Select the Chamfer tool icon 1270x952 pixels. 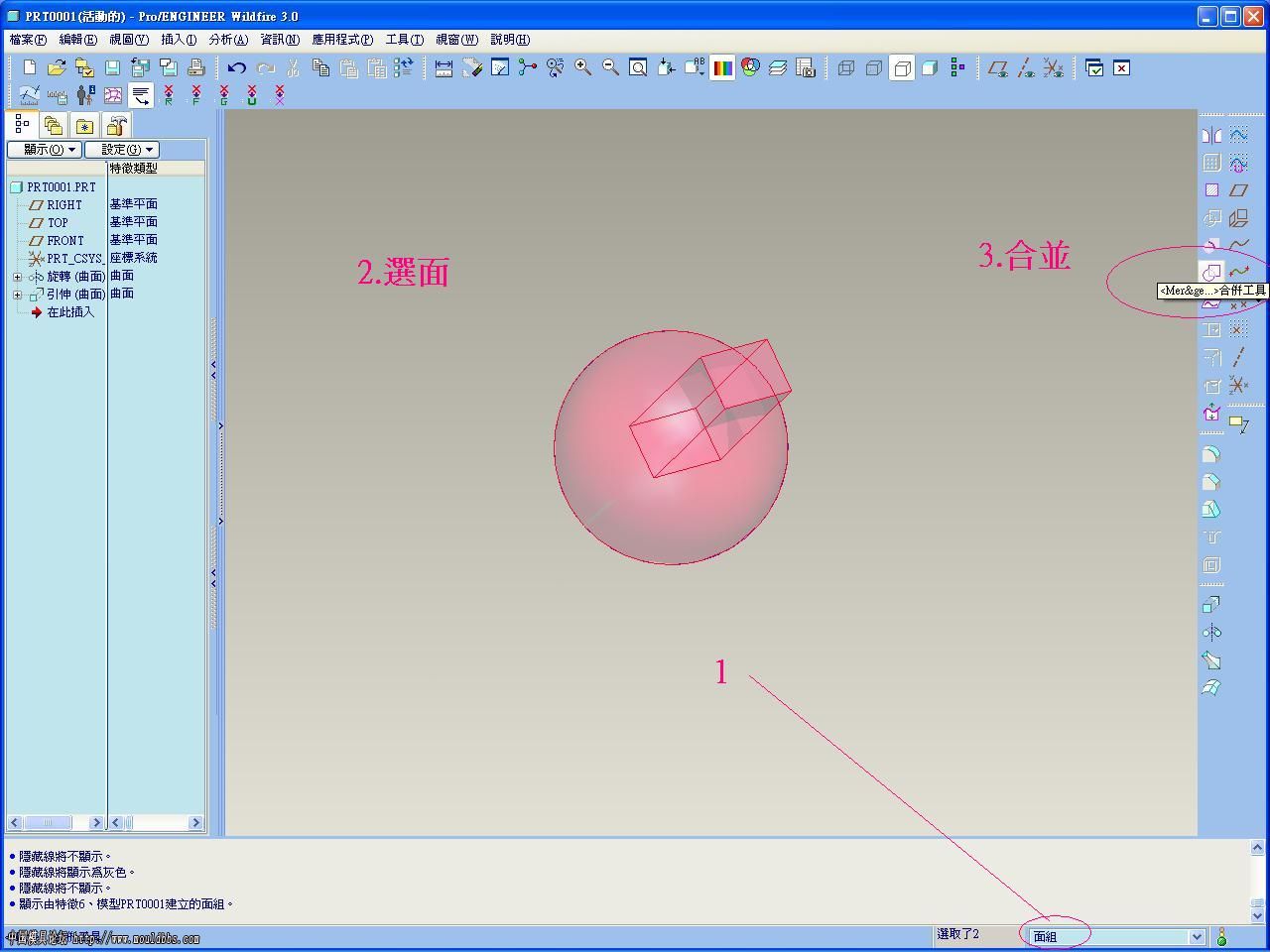1211,482
